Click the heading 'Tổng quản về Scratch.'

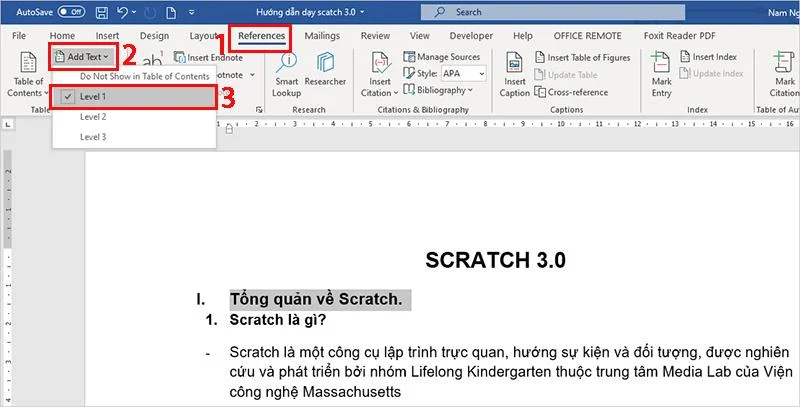tap(316, 299)
